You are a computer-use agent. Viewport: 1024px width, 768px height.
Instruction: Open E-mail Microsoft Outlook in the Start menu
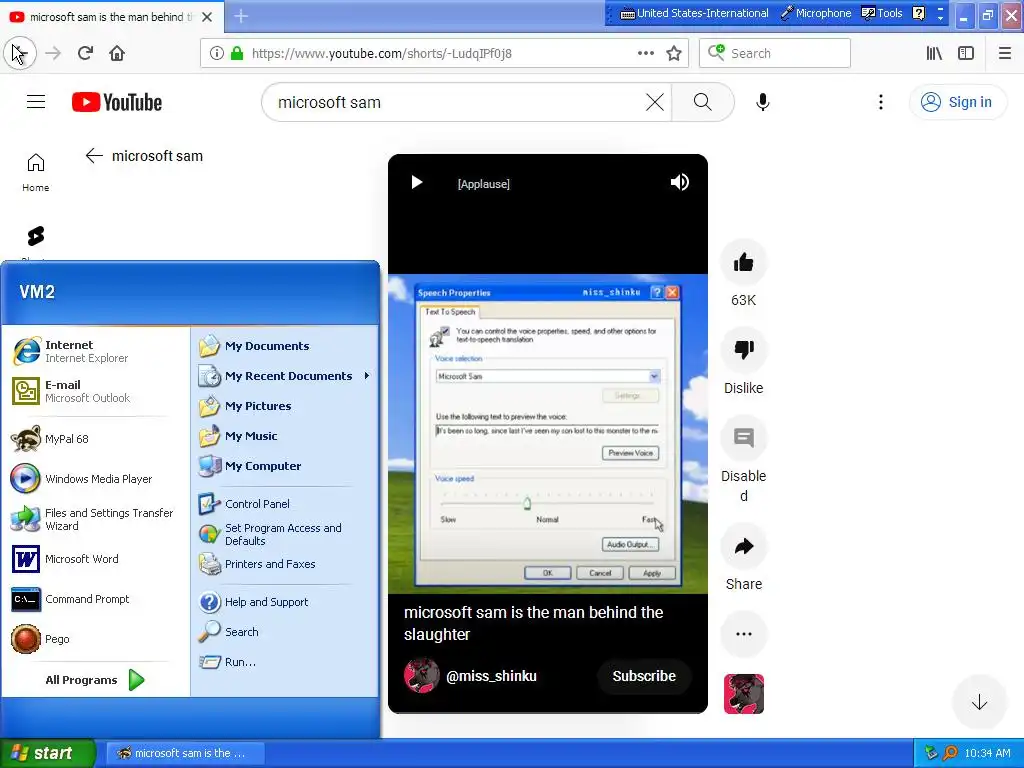[x=95, y=391]
